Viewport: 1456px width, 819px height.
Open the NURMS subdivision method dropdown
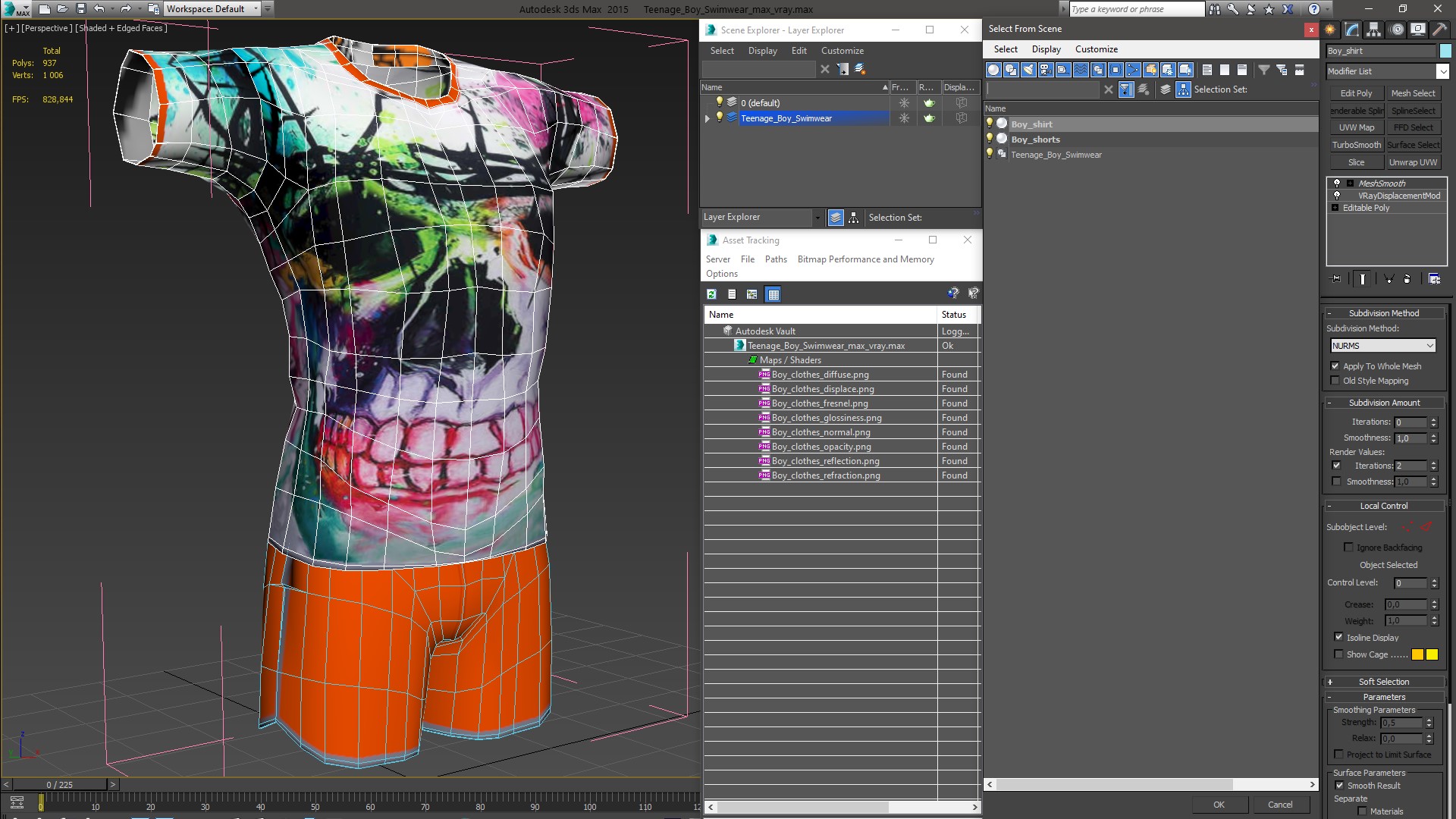click(x=1383, y=346)
